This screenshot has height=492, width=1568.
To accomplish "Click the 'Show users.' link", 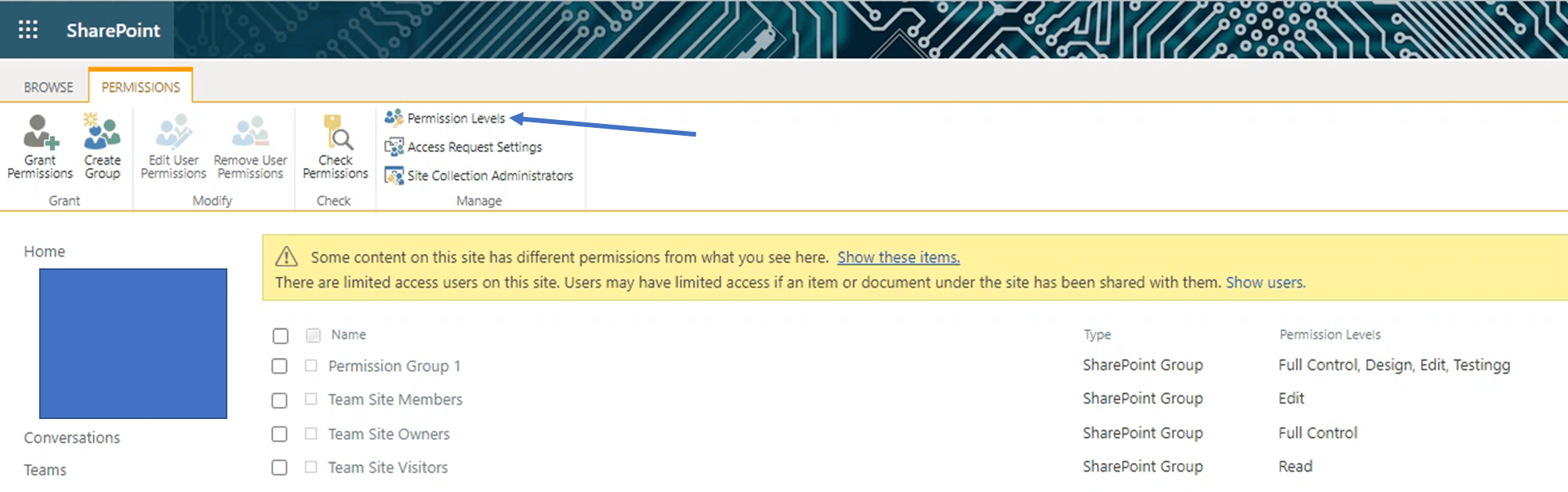I will tap(1266, 282).
